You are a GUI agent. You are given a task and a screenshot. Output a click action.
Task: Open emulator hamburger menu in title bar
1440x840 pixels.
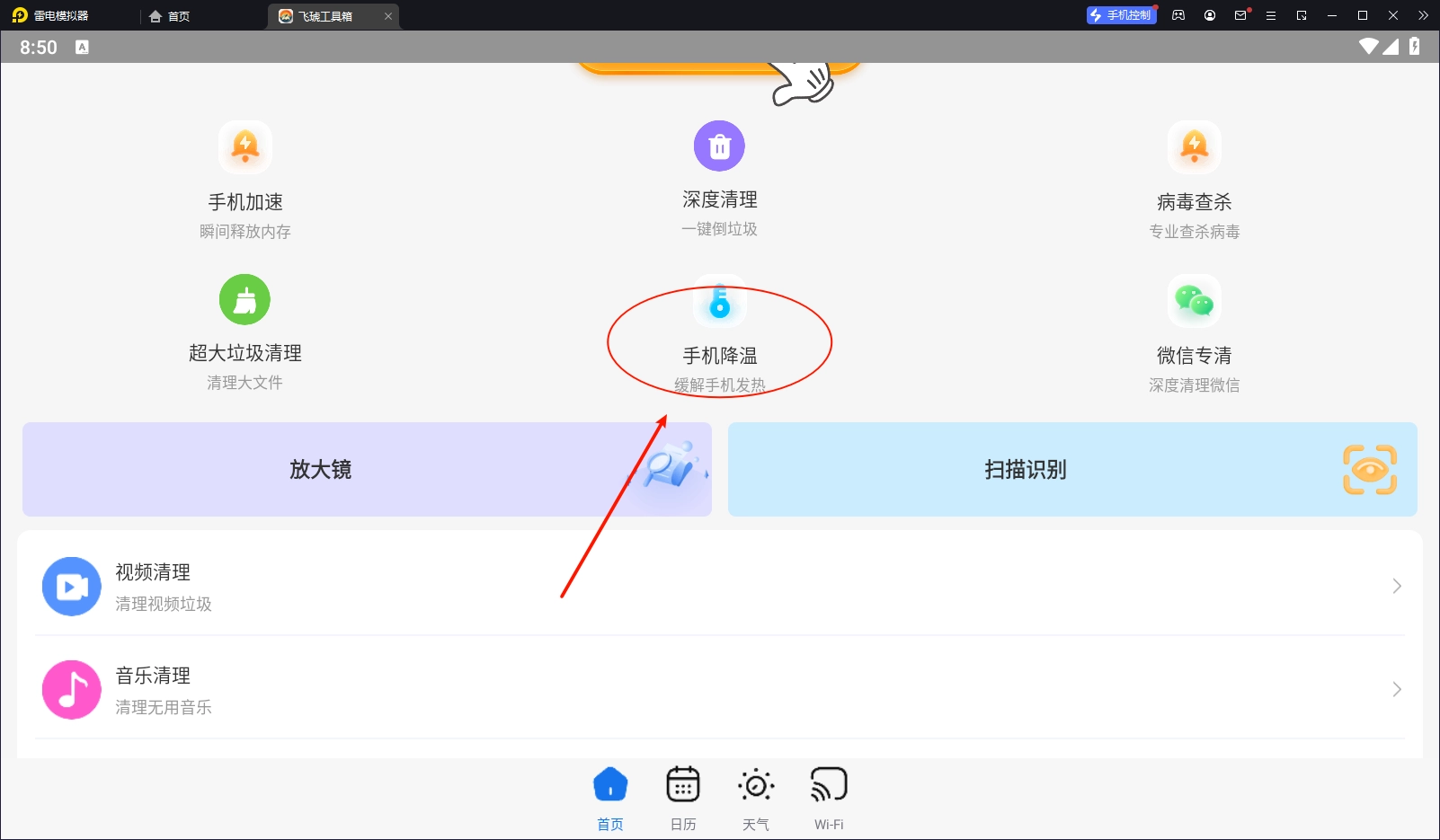[1271, 16]
